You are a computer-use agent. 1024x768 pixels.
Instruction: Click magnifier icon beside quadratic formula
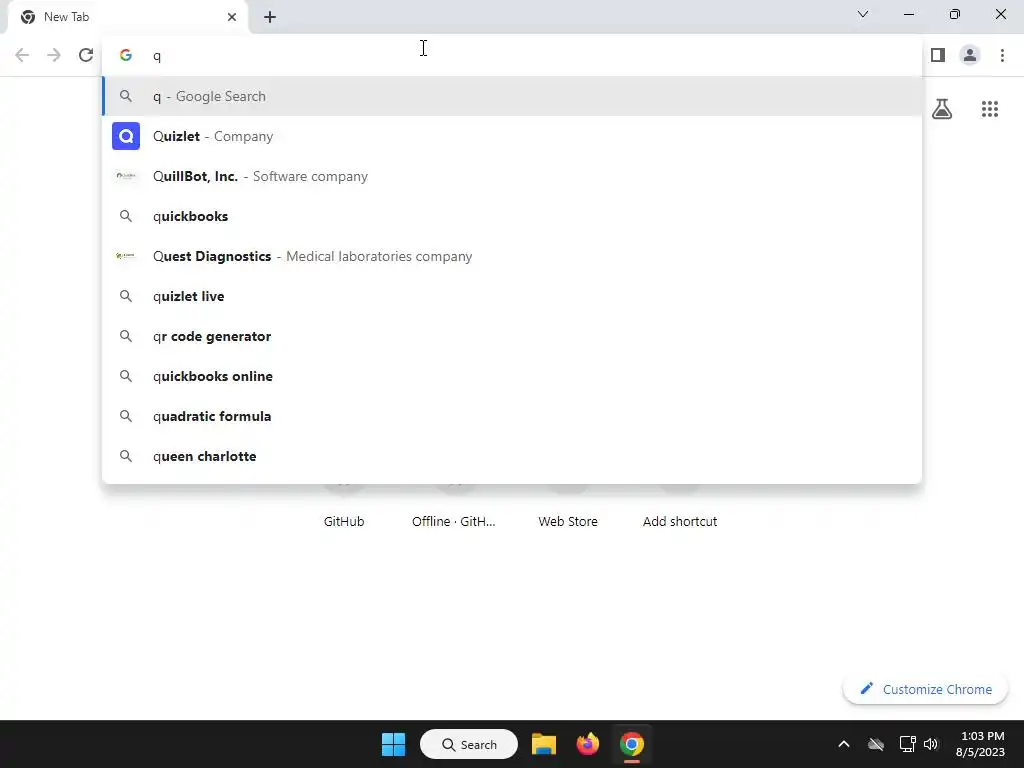[126, 417]
